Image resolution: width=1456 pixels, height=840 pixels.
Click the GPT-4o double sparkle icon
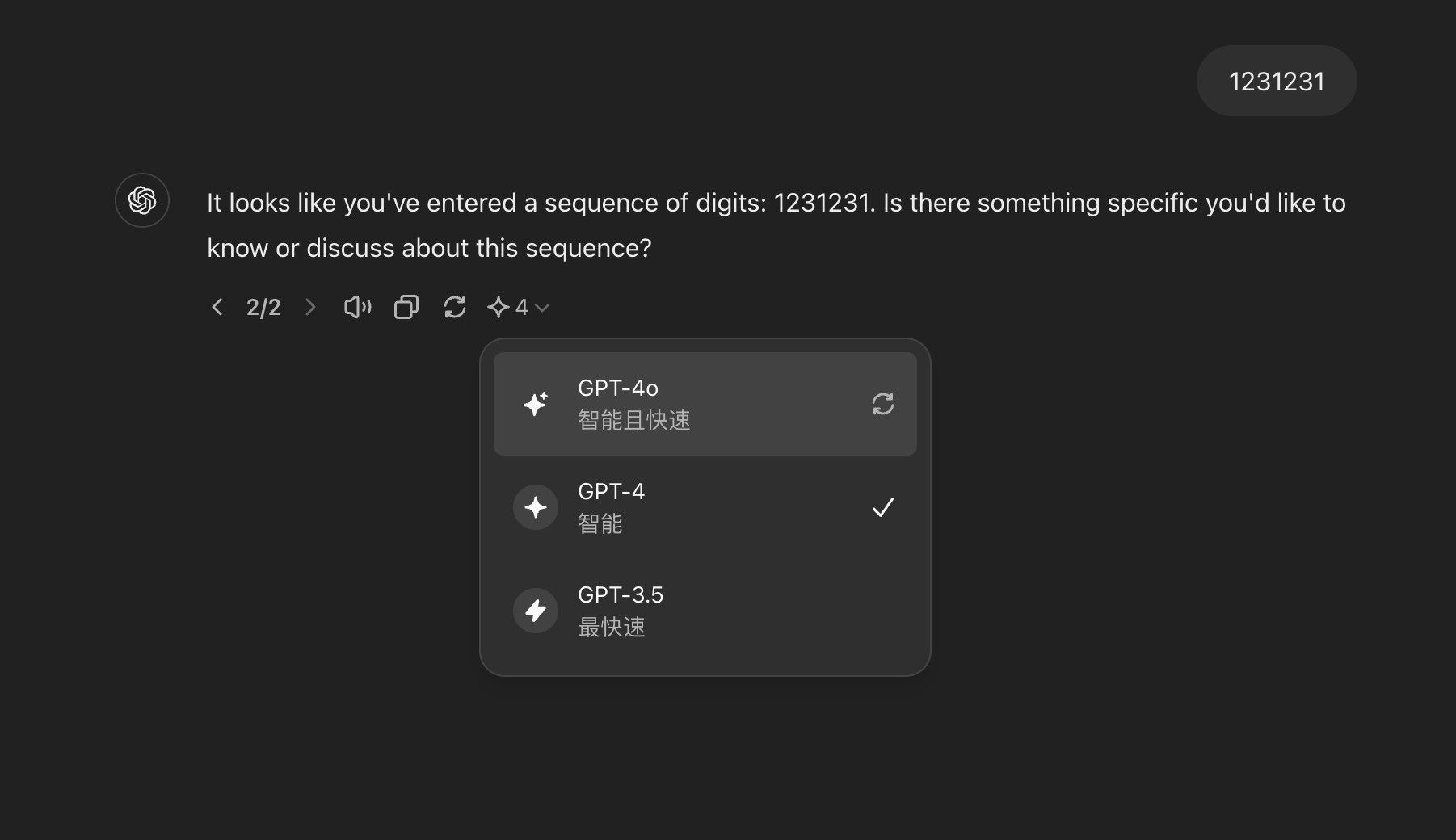tap(536, 404)
